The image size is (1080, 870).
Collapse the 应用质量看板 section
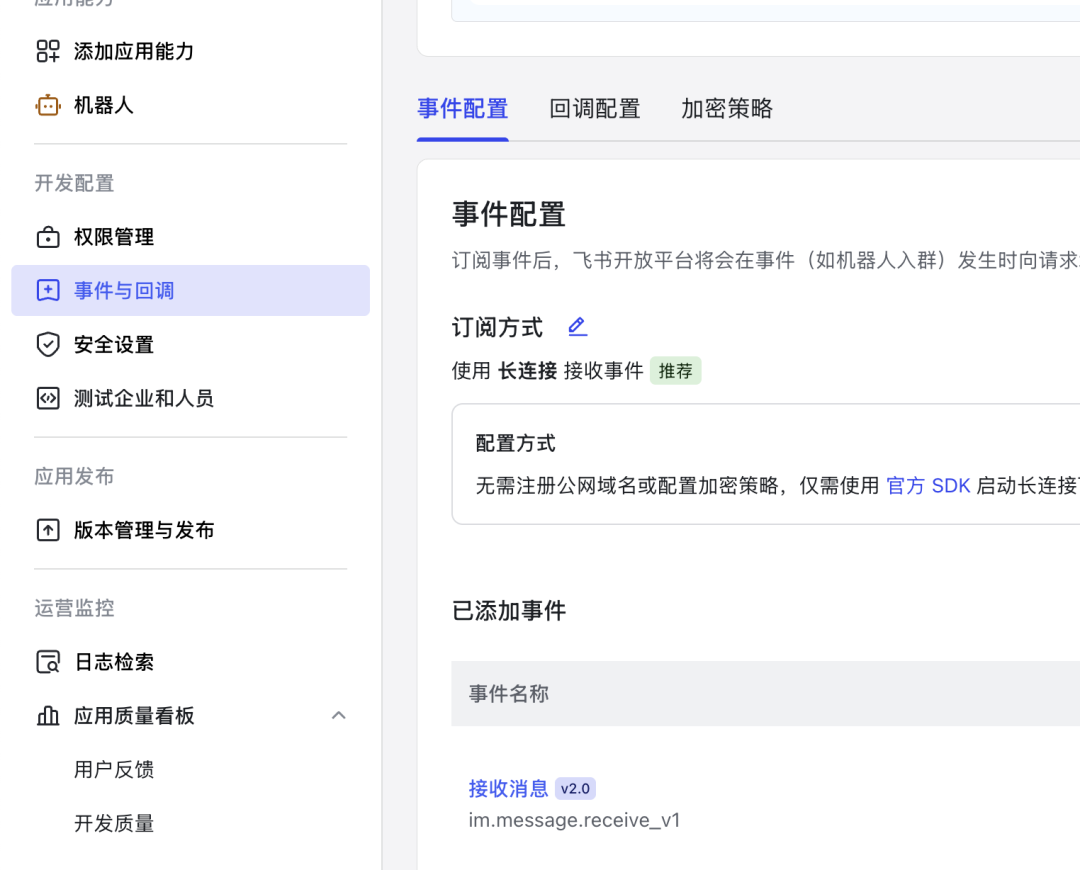[x=338, y=715]
